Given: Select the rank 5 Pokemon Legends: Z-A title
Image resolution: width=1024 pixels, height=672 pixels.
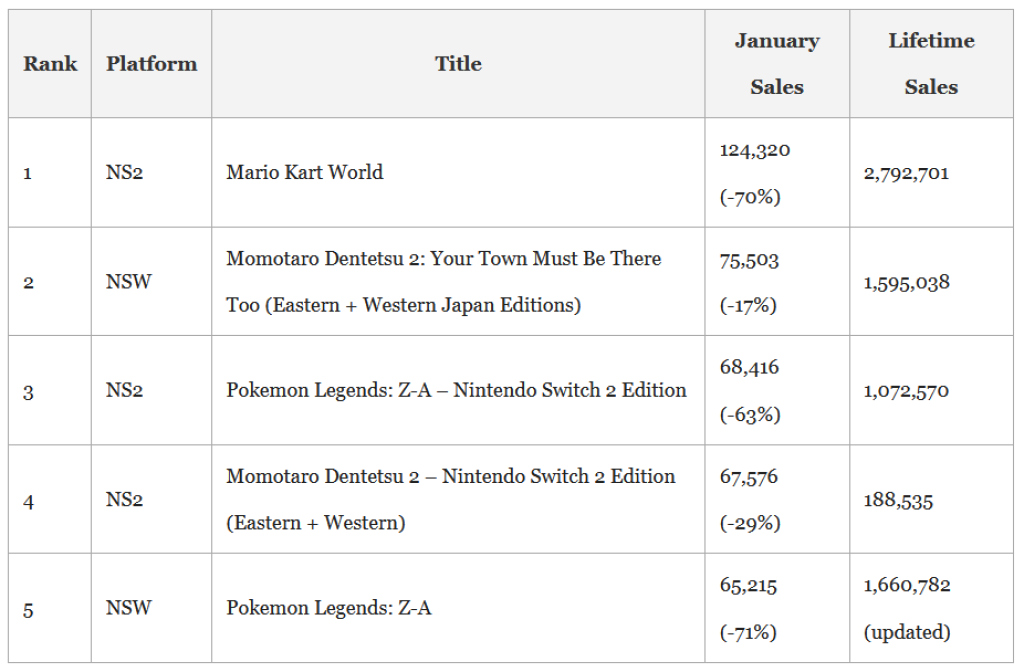Looking at the screenshot, I should point(329,608).
